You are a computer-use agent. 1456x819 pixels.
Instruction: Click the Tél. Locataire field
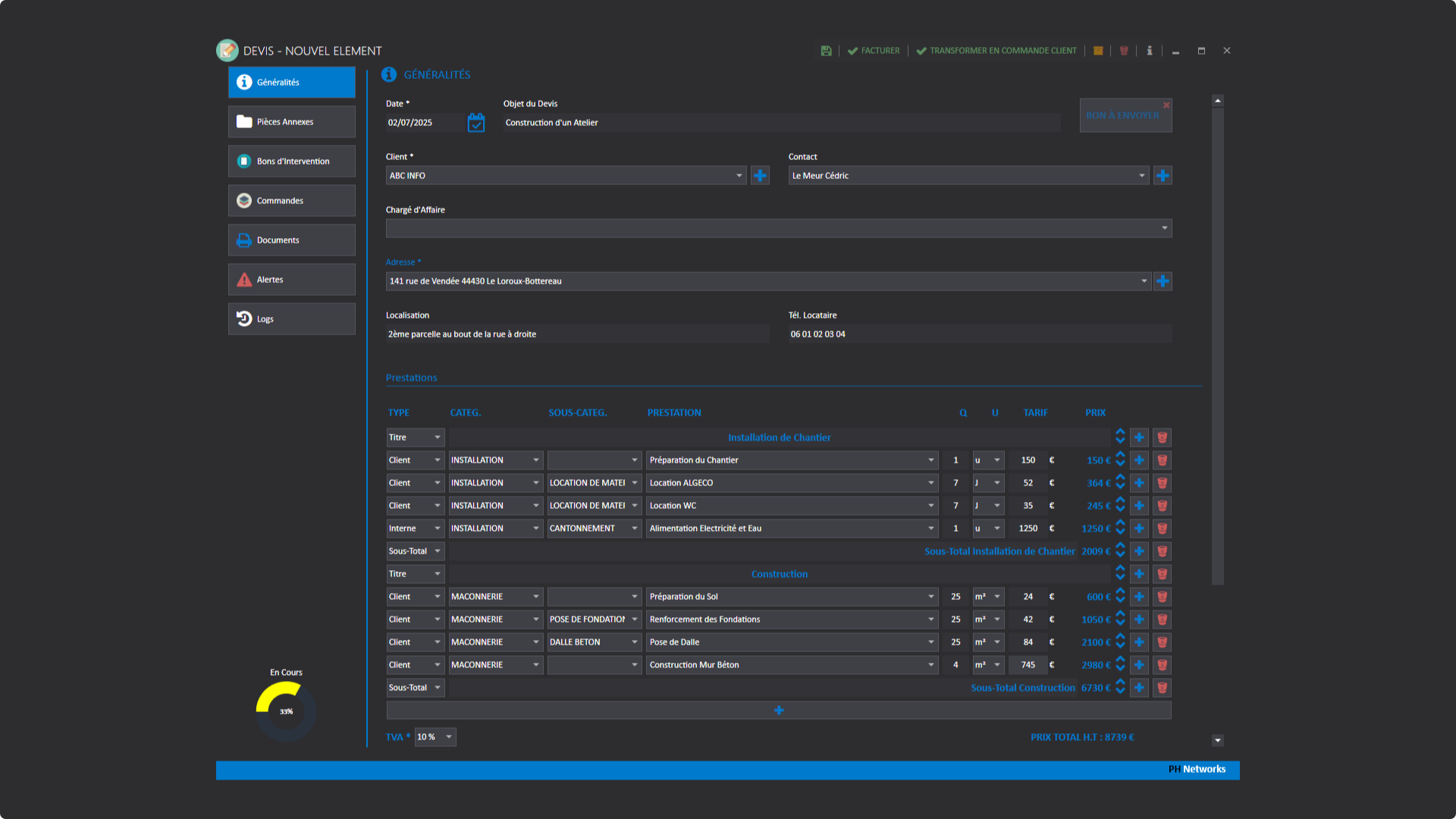click(981, 334)
